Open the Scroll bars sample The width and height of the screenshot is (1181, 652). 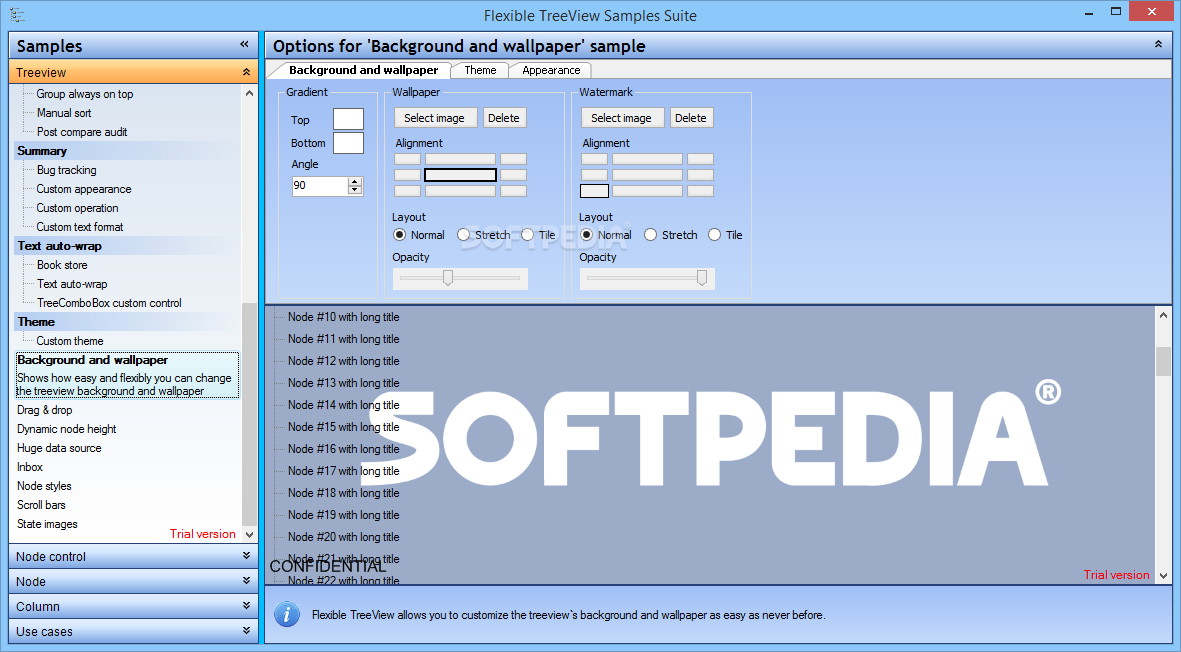click(x=41, y=504)
